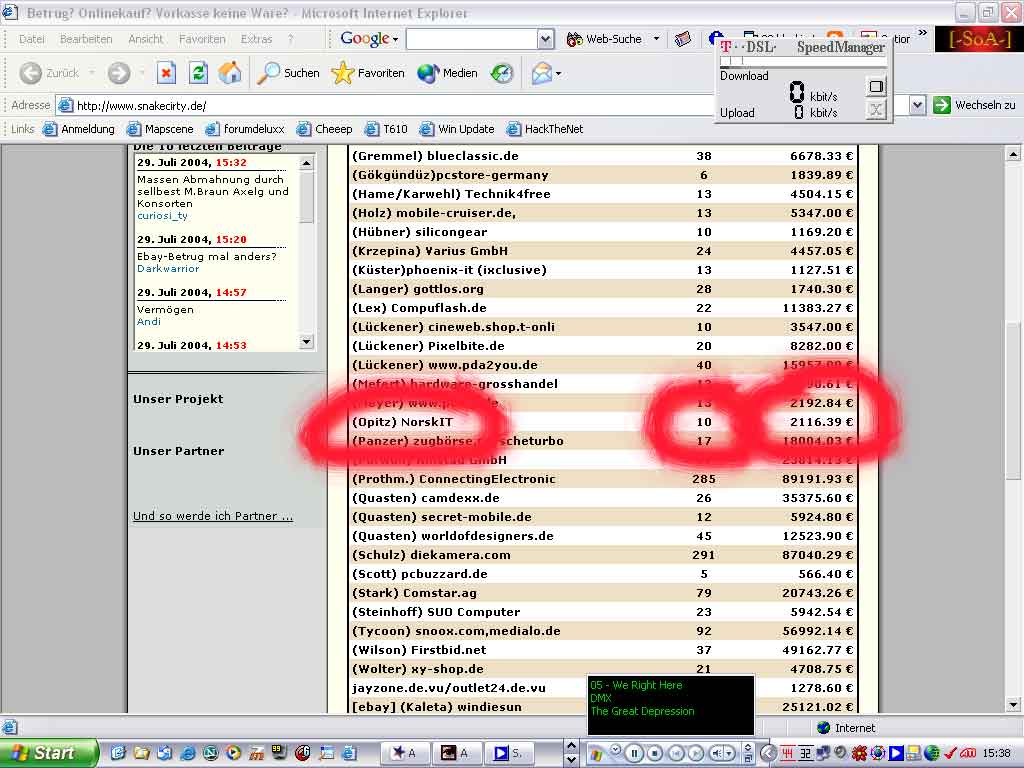This screenshot has height=768, width=1024.
Task: Click the SpeedManager X button
Action: click(876, 110)
